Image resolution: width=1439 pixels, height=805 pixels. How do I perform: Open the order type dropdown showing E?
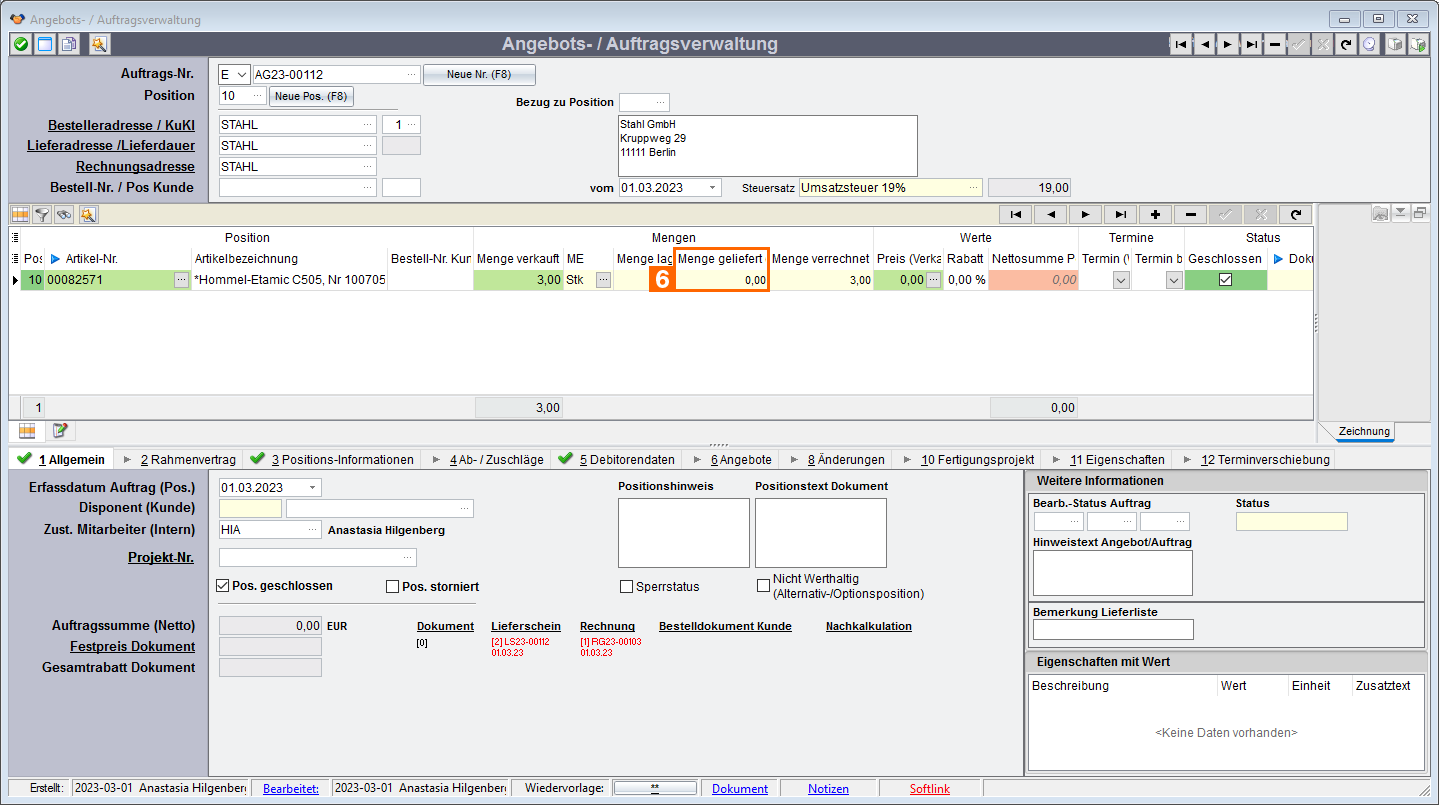pos(240,74)
